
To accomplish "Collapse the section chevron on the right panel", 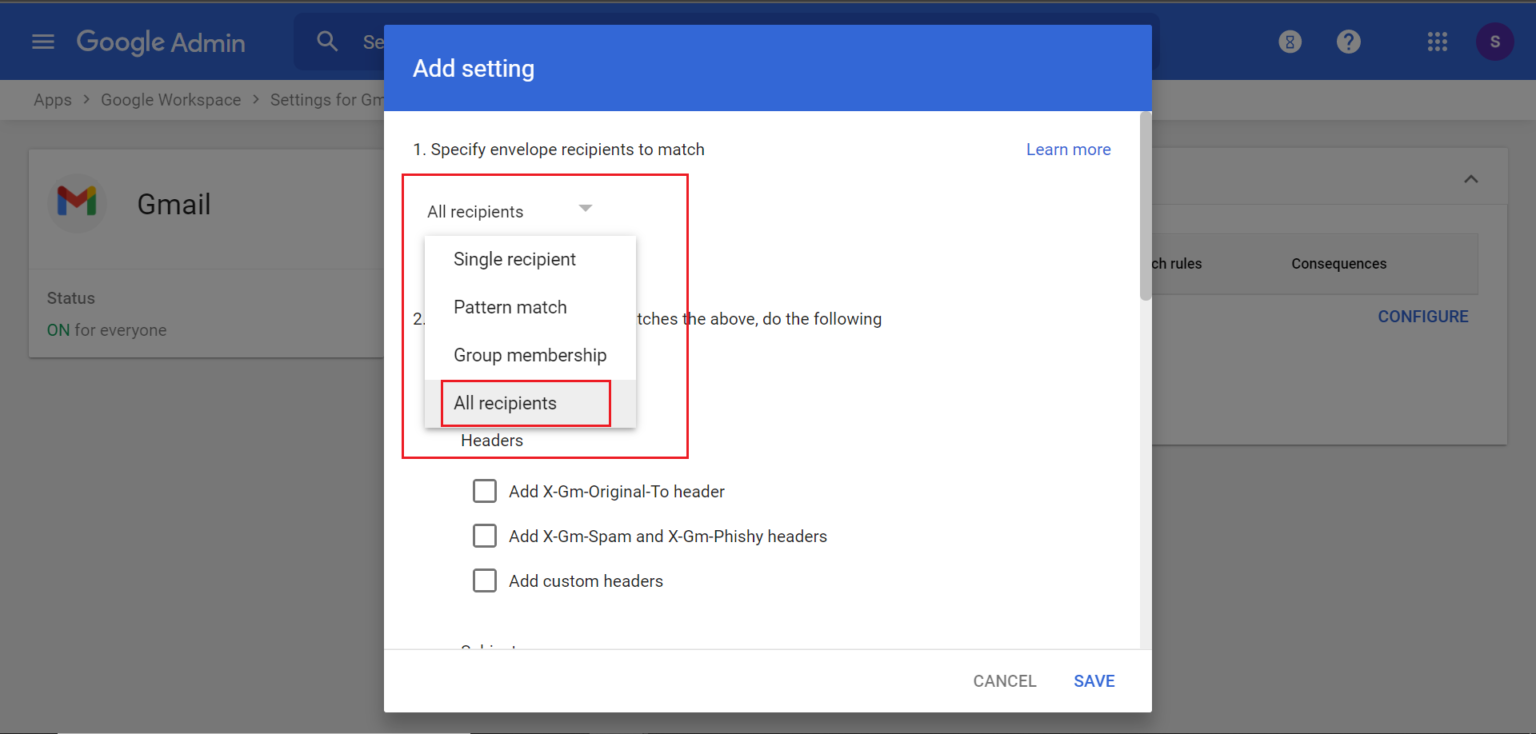I will pyautogui.click(x=1471, y=179).
